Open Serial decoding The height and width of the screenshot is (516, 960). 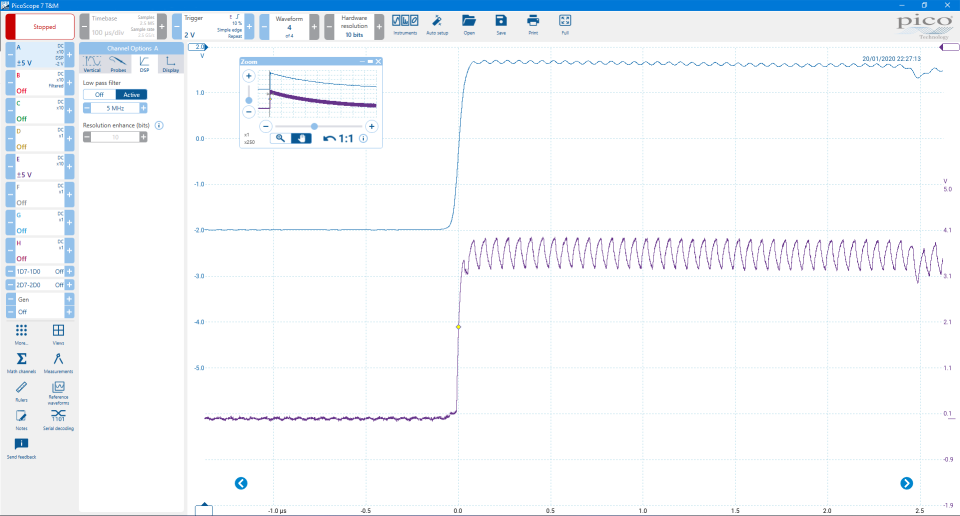[58, 416]
